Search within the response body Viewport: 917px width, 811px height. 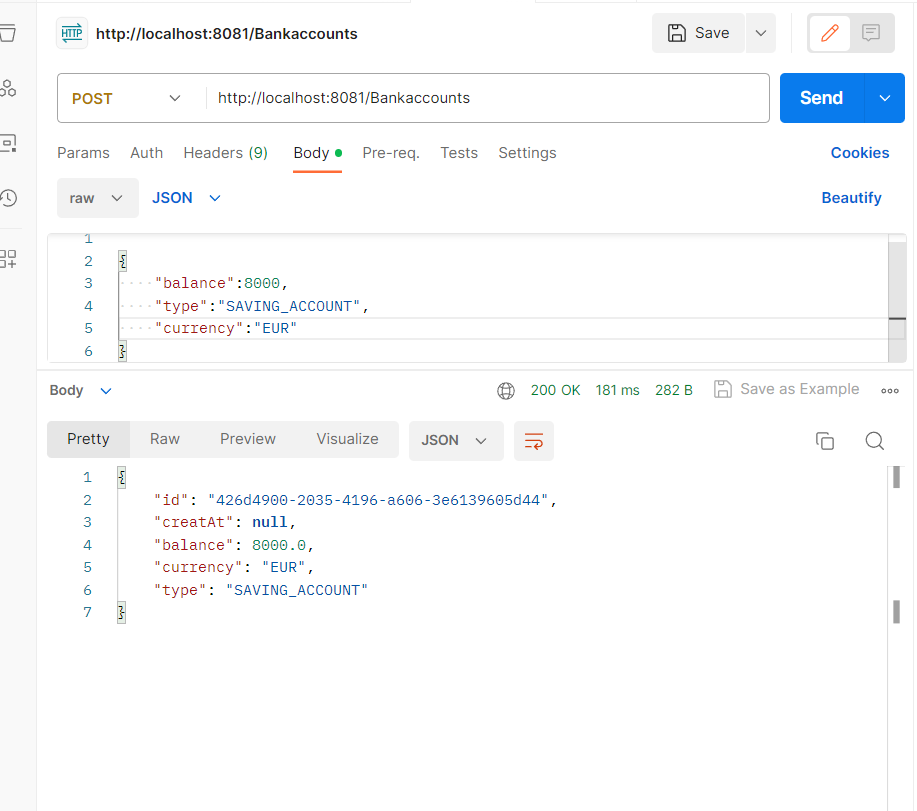point(874,440)
